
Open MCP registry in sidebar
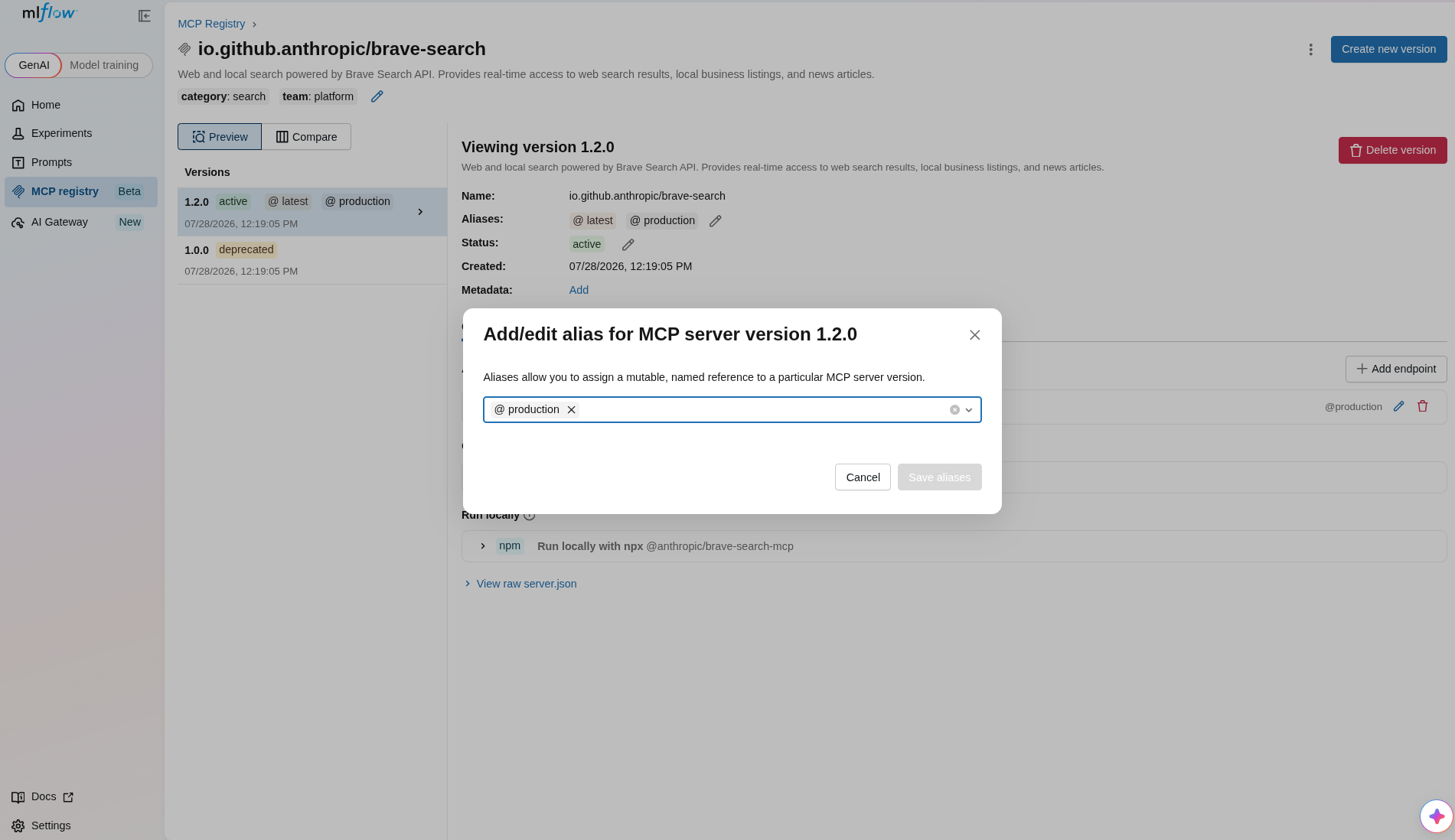(x=81, y=191)
